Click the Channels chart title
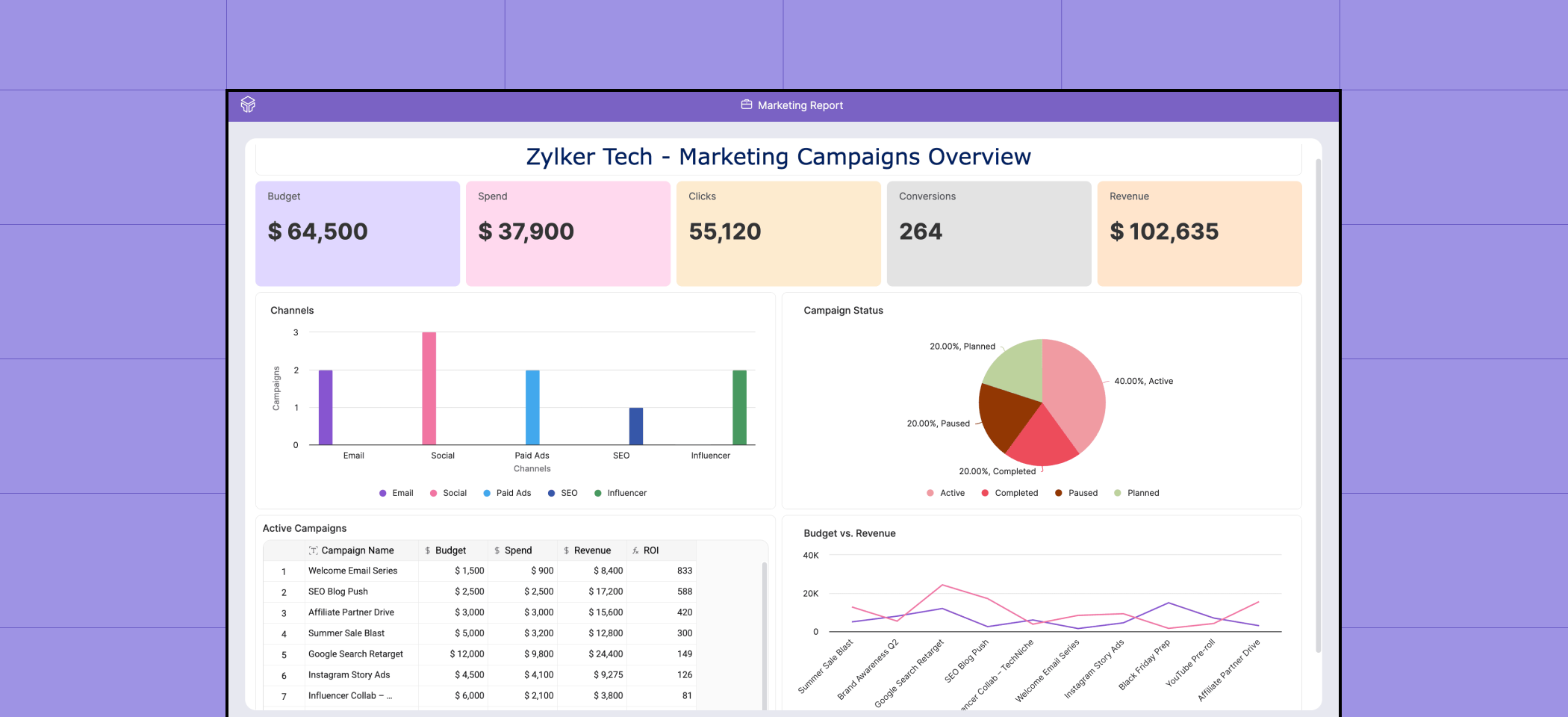 (292, 311)
